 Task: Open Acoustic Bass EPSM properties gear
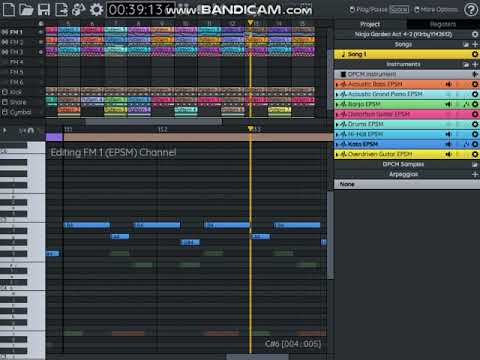point(475,84)
